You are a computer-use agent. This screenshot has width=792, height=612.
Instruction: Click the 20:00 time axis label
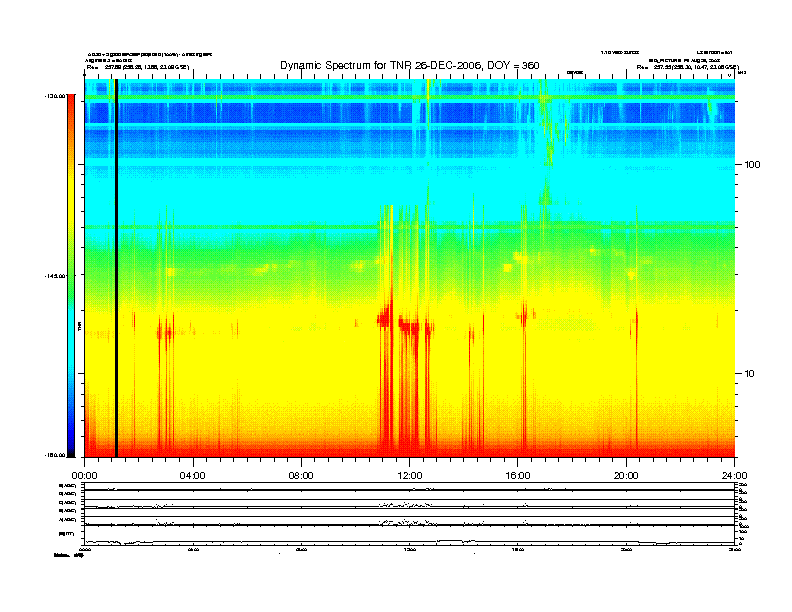coord(626,476)
